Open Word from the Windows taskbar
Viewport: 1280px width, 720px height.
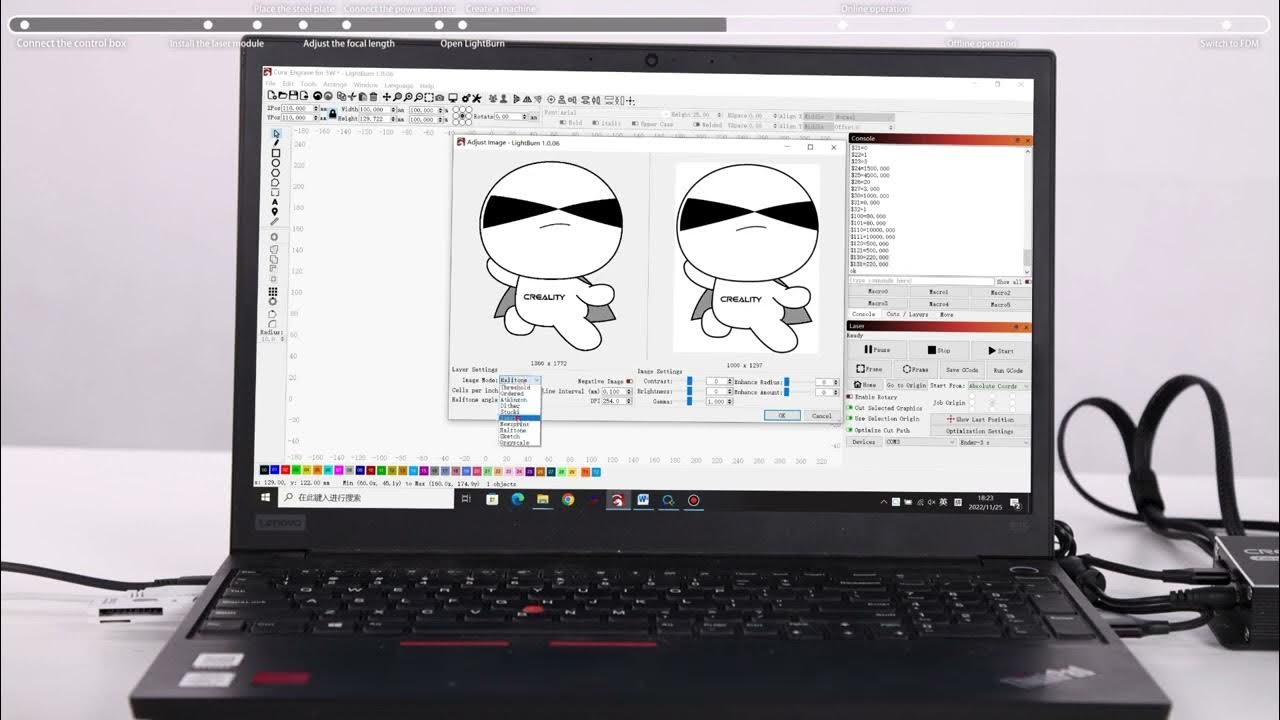point(643,499)
